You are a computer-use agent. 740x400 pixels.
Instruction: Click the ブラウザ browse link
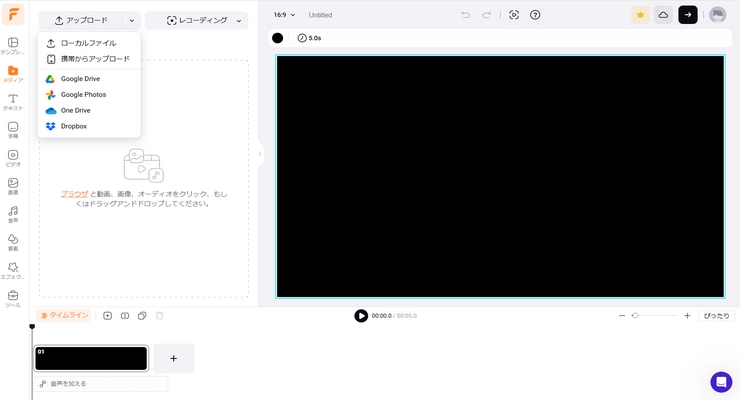point(74,194)
